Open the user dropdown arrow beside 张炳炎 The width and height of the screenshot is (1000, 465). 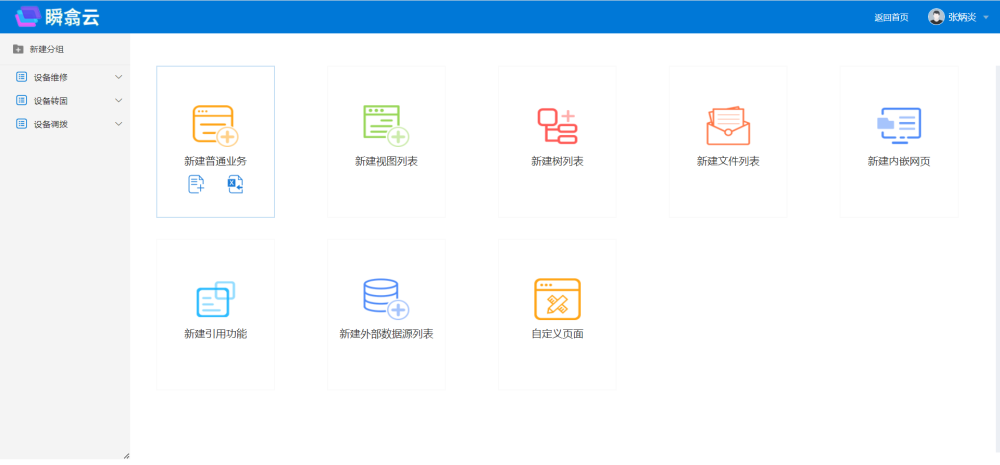[x=986, y=17]
